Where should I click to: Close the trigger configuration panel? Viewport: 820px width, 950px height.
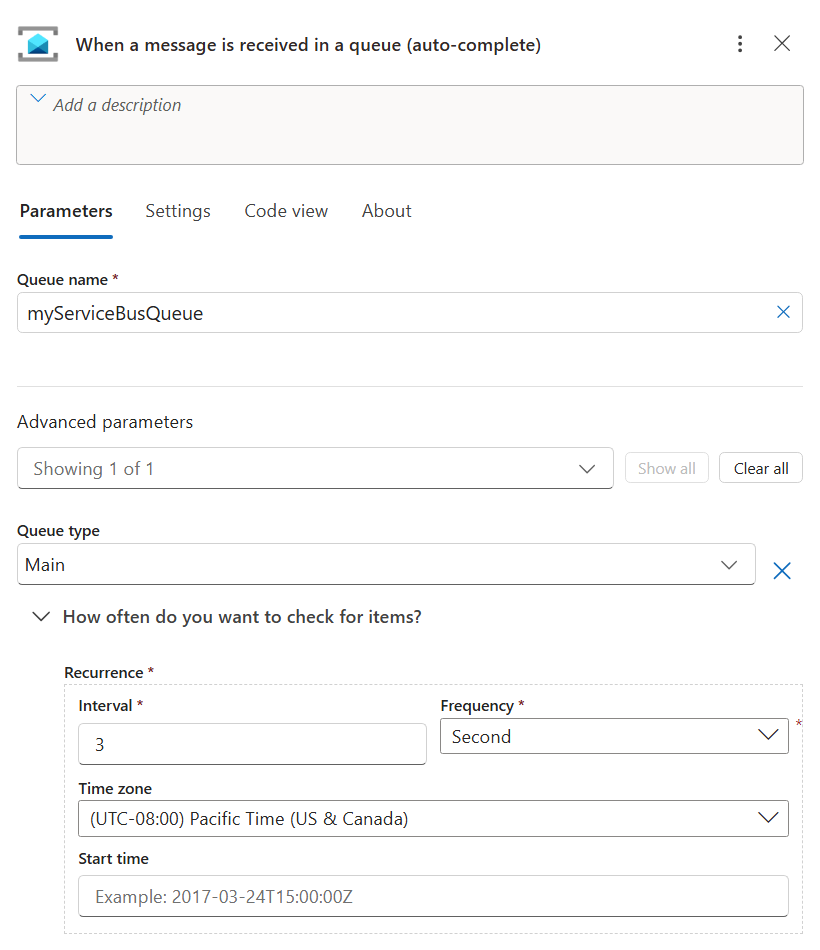(x=783, y=44)
